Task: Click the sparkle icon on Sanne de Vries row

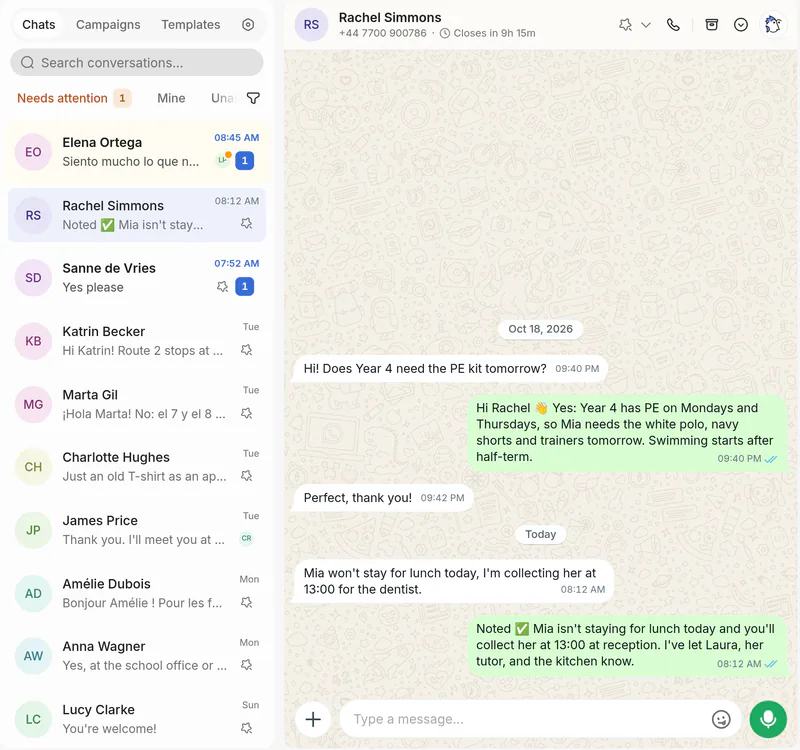Action: pyautogui.click(x=222, y=287)
